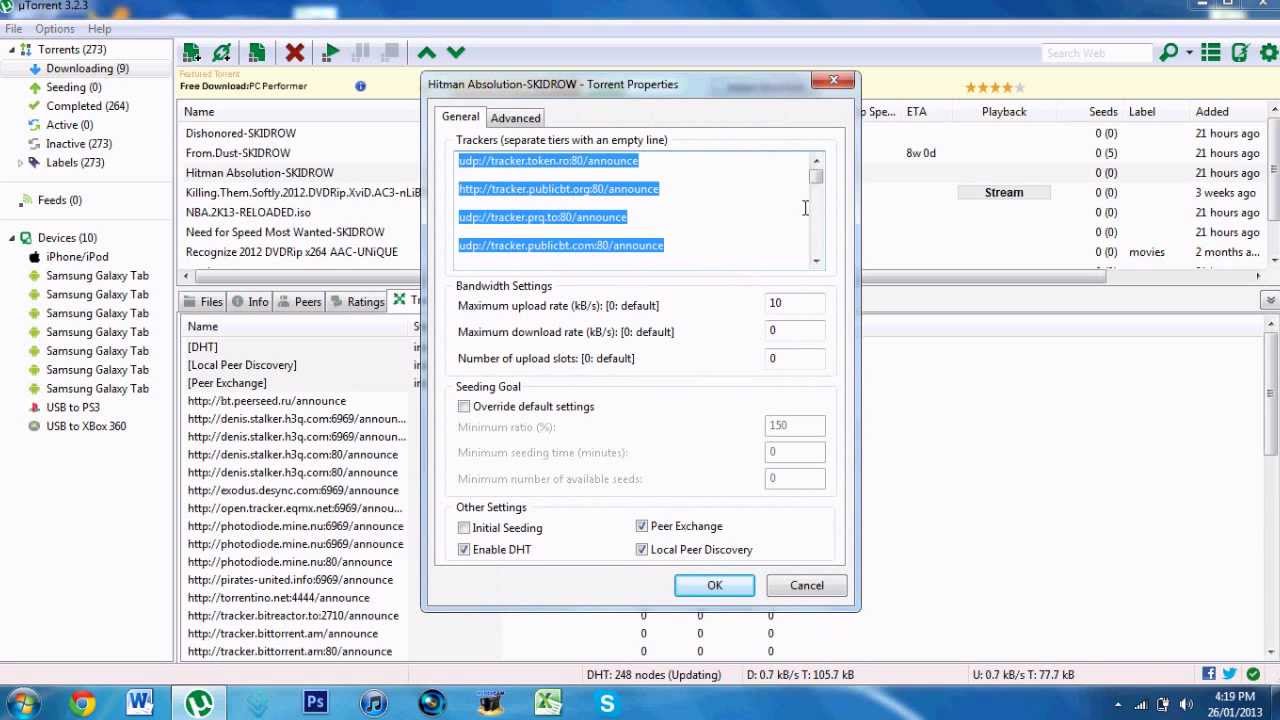Viewport: 1280px width, 720px height.
Task: Click the blue info icon beside PC Performer
Action: point(360,86)
